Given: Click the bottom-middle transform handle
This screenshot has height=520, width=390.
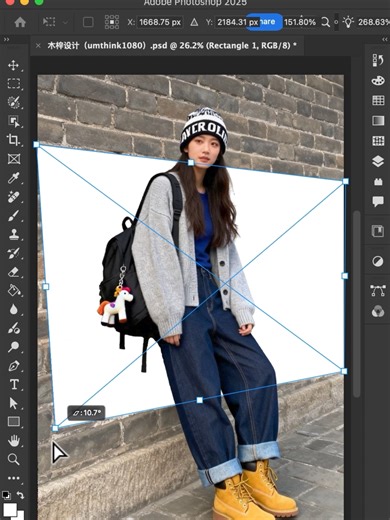Looking at the screenshot, I should [199, 400].
